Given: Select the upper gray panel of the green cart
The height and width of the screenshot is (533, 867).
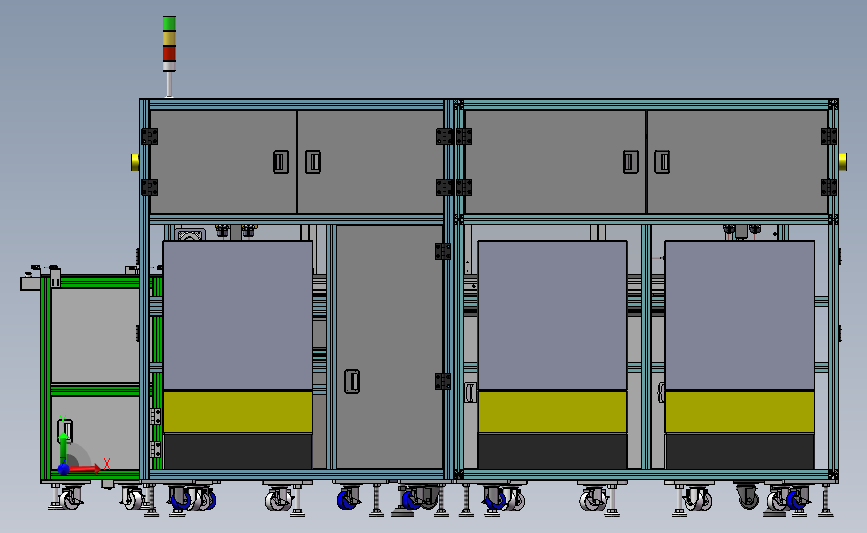Looking at the screenshot, I should [95, 335].
